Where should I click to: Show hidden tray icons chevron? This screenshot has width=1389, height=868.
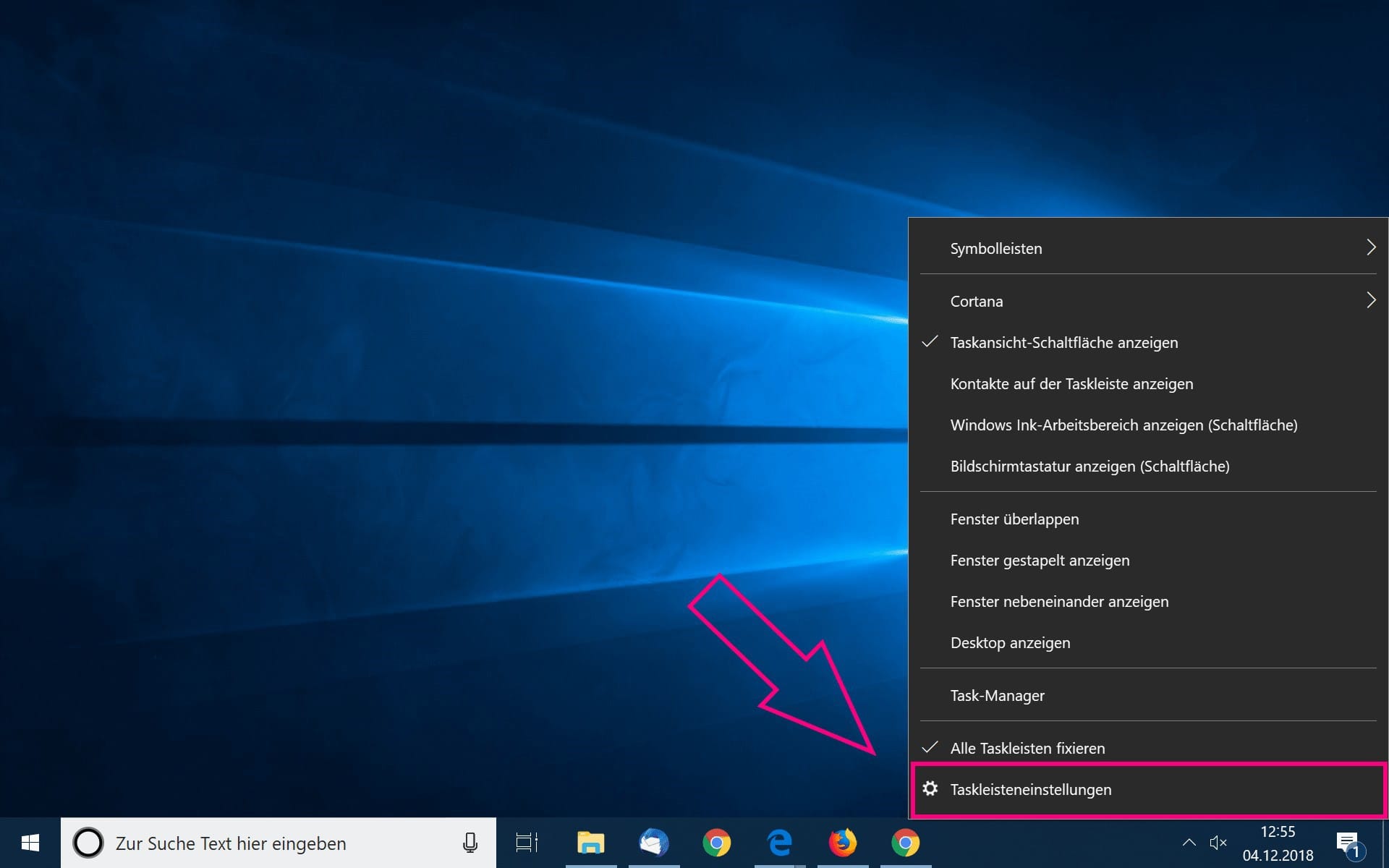pyautogui.click(x=1189, y=843)
